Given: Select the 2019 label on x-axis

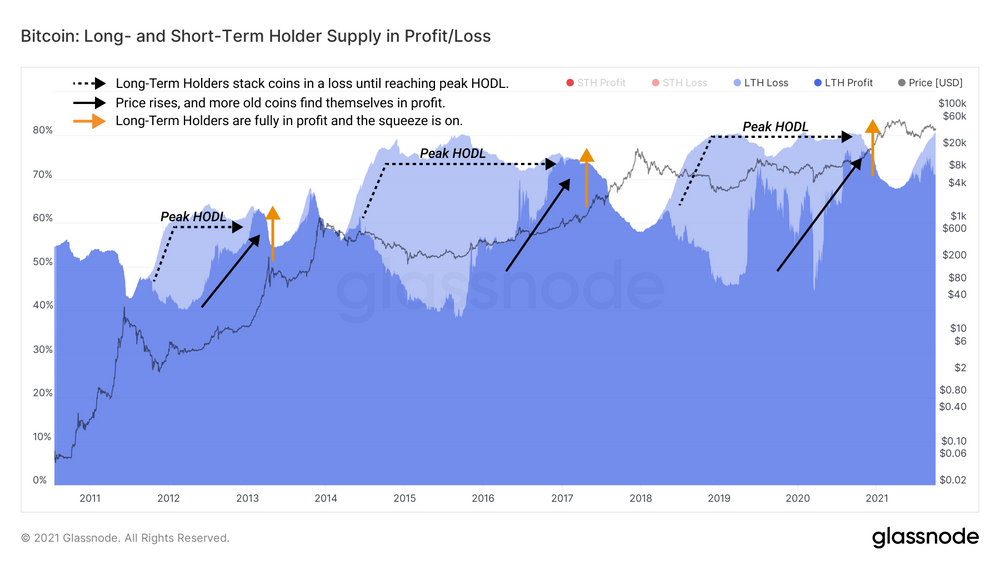Looking at the screenshot, I should (718, 497).
